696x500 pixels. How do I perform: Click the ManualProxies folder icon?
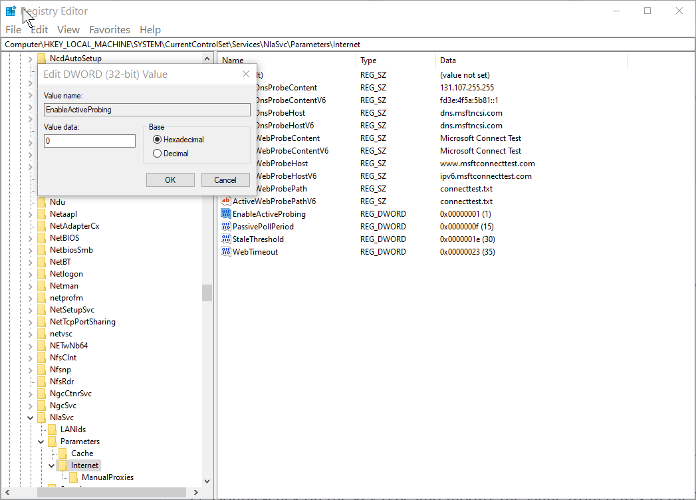click(74, 477)
